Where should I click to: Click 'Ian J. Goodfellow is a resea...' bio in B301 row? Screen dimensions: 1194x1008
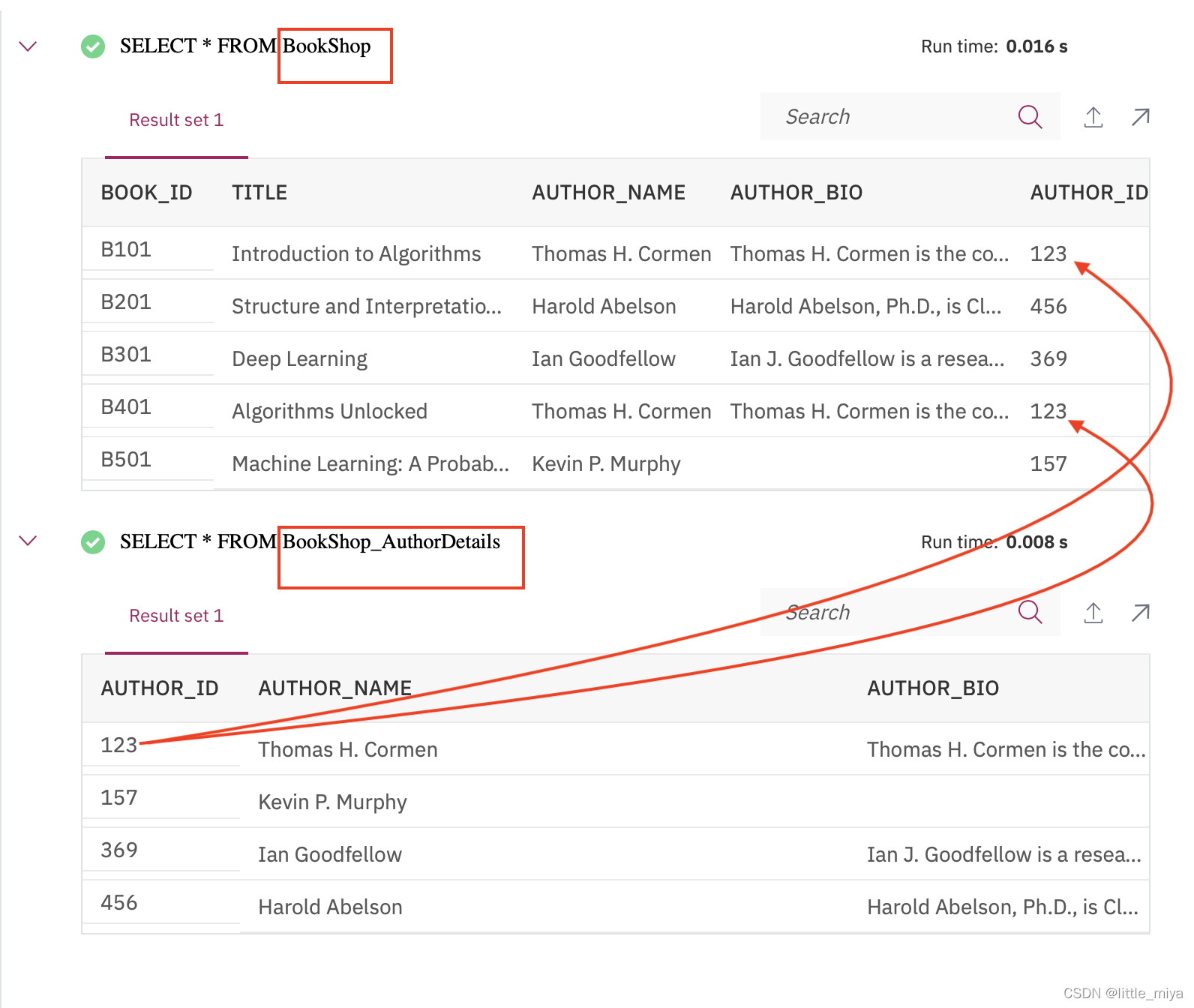867,359
